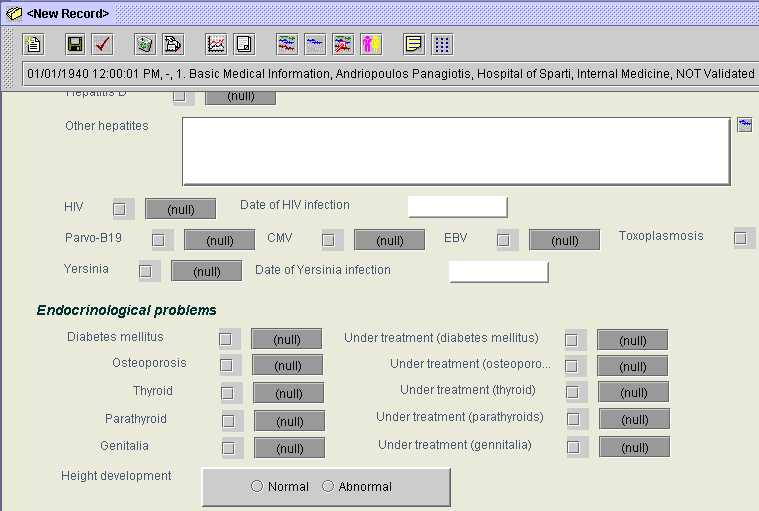
Task: Enable the Diabetes mellitus checkbox
Action: [227, 339]
